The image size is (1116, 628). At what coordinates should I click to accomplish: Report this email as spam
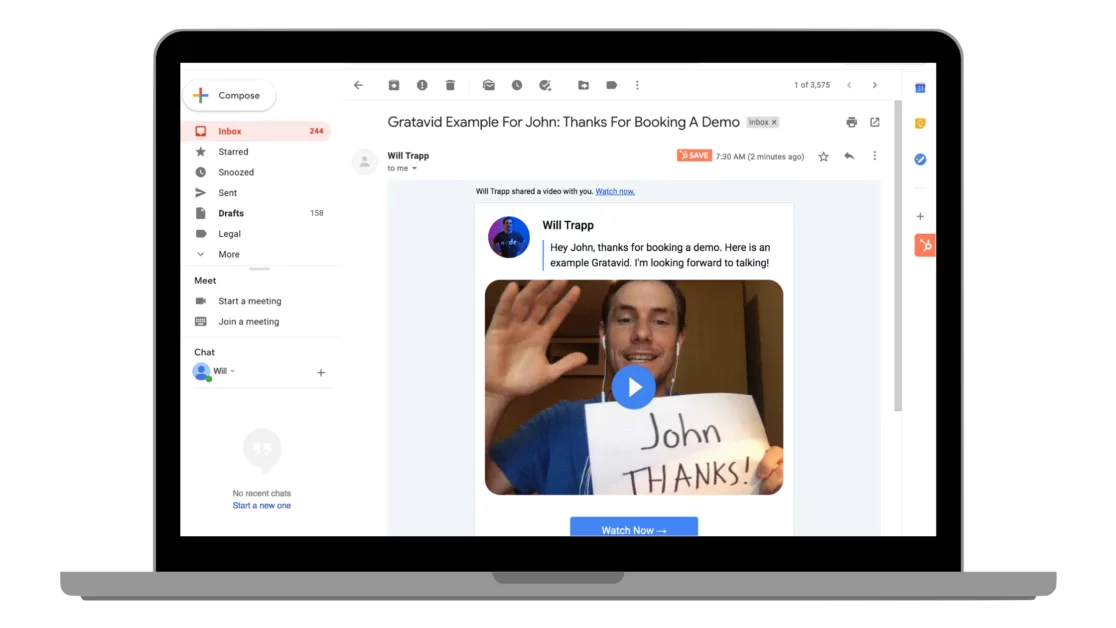(x=422, y=85)
